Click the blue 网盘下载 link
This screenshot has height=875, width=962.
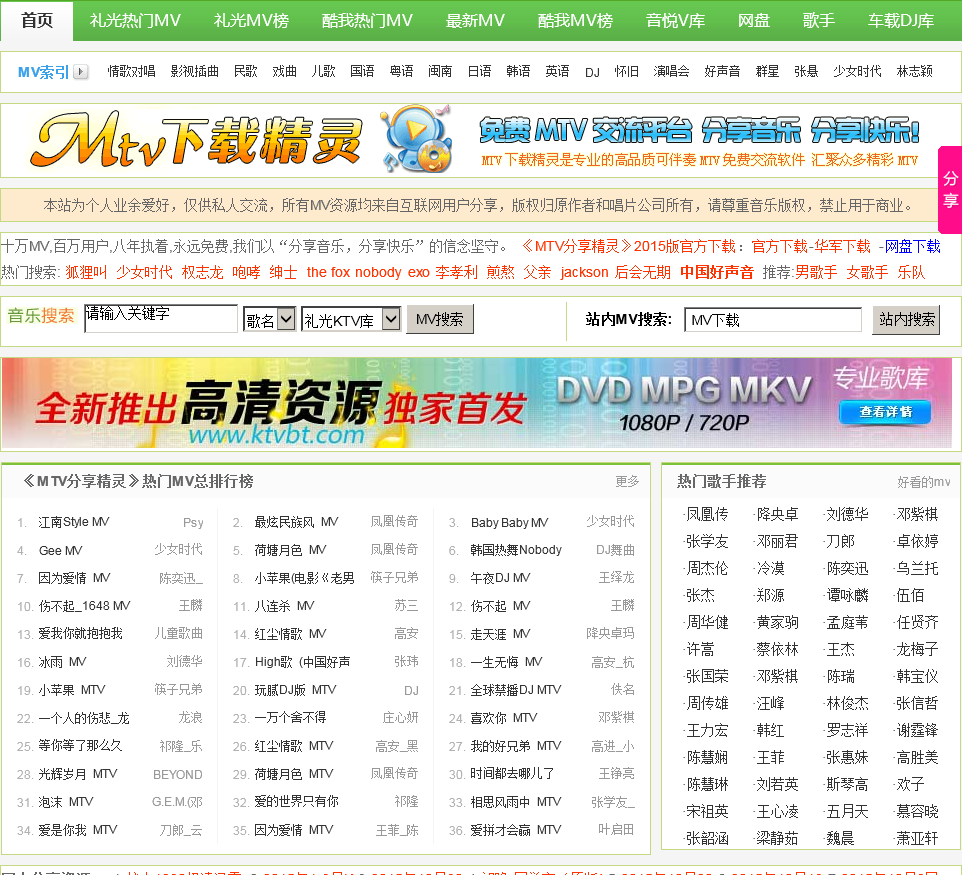912,247
